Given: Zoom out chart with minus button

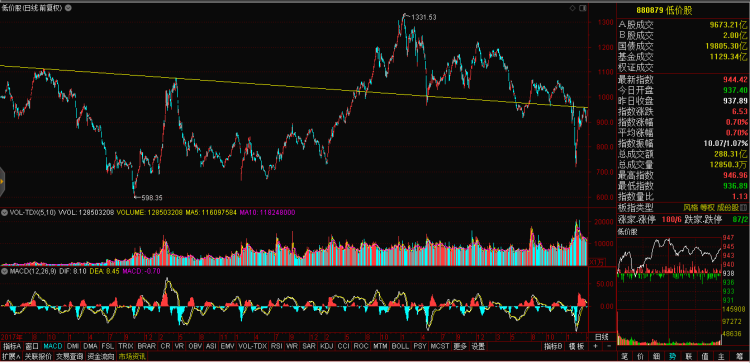Looking at the screenshot, I should [x=608, y=346].
